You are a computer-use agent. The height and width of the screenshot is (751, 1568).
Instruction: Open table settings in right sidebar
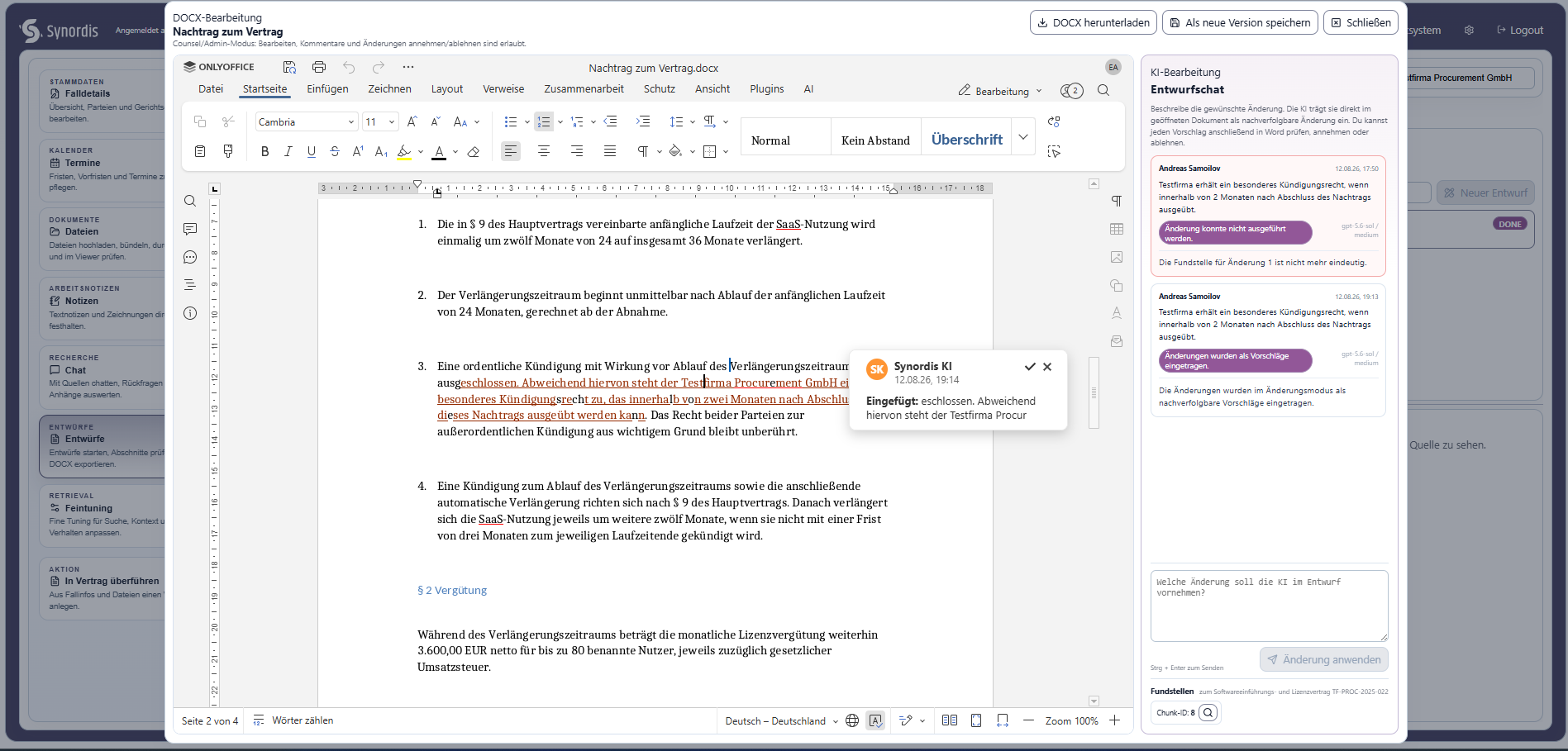pyautogui.click(x=1117, y=229)
